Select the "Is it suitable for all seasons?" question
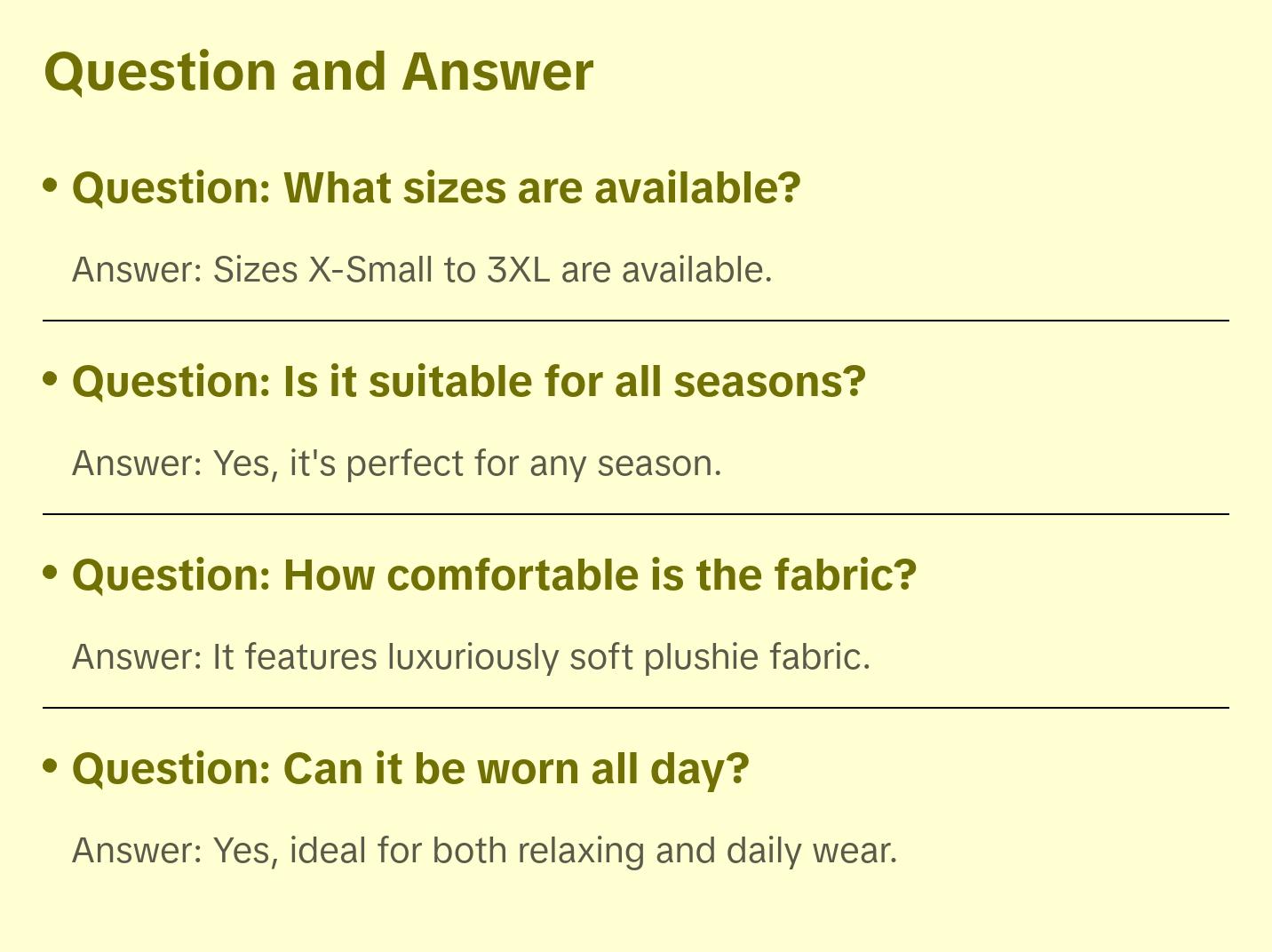This screenshot has width=1272, height=952. click(468, 382)
